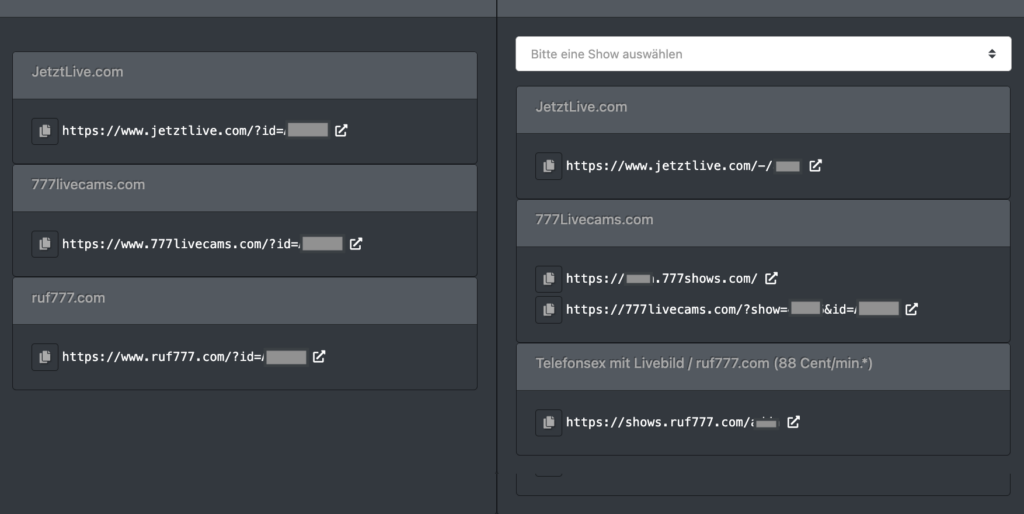Copy the www.777livecams.com/?id= URL
Screen dimensions: 1024x514
44,243
